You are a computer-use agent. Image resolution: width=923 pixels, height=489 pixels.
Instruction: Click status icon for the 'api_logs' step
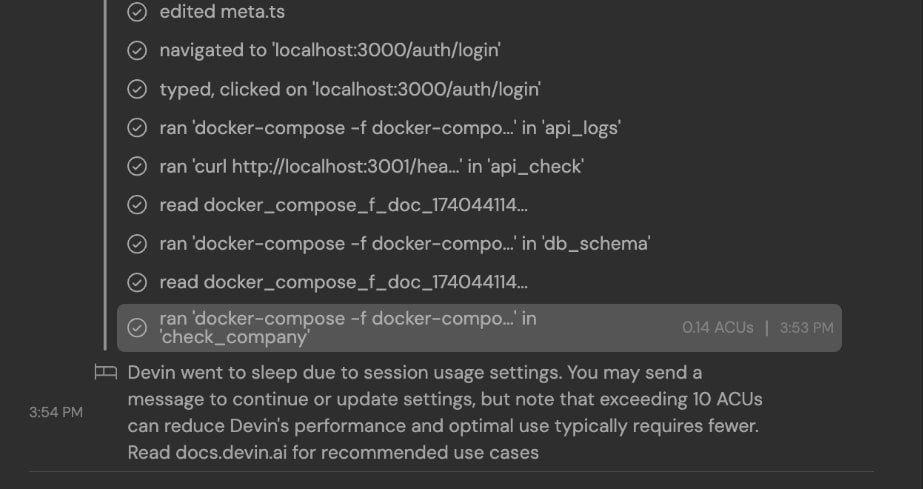click(138, 128)
